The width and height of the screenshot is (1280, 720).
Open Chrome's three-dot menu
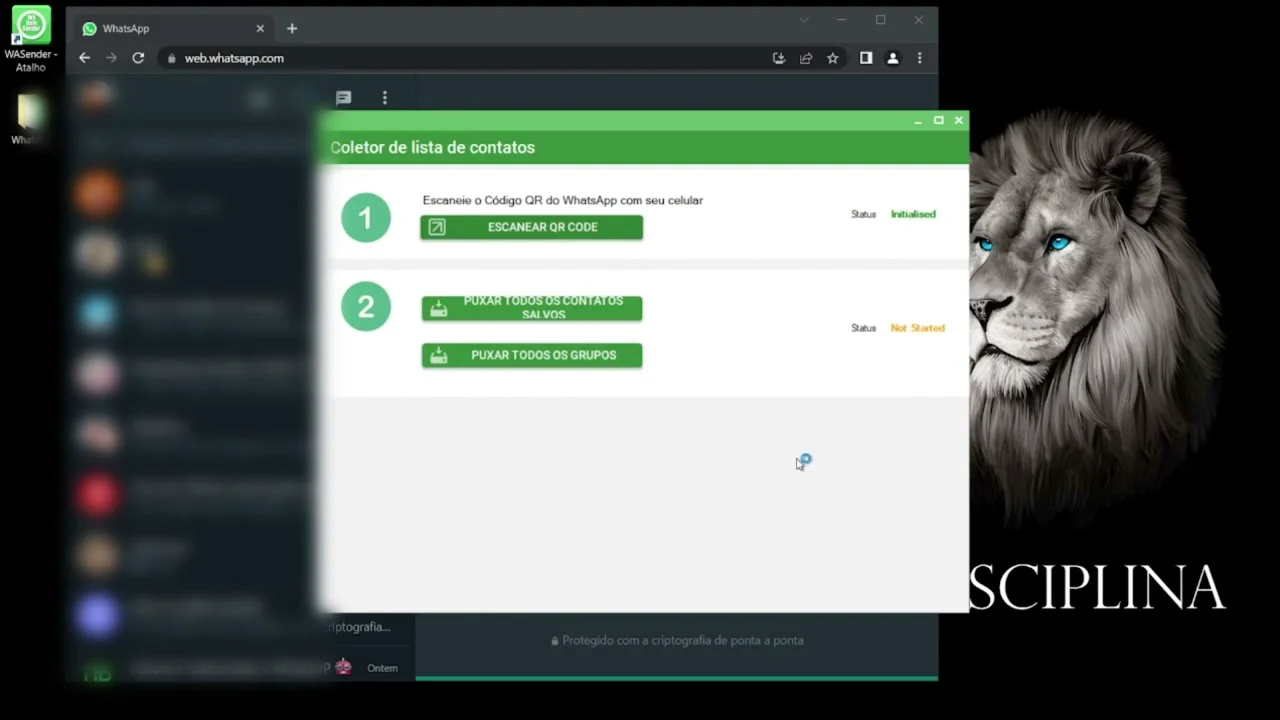(920, 58)
